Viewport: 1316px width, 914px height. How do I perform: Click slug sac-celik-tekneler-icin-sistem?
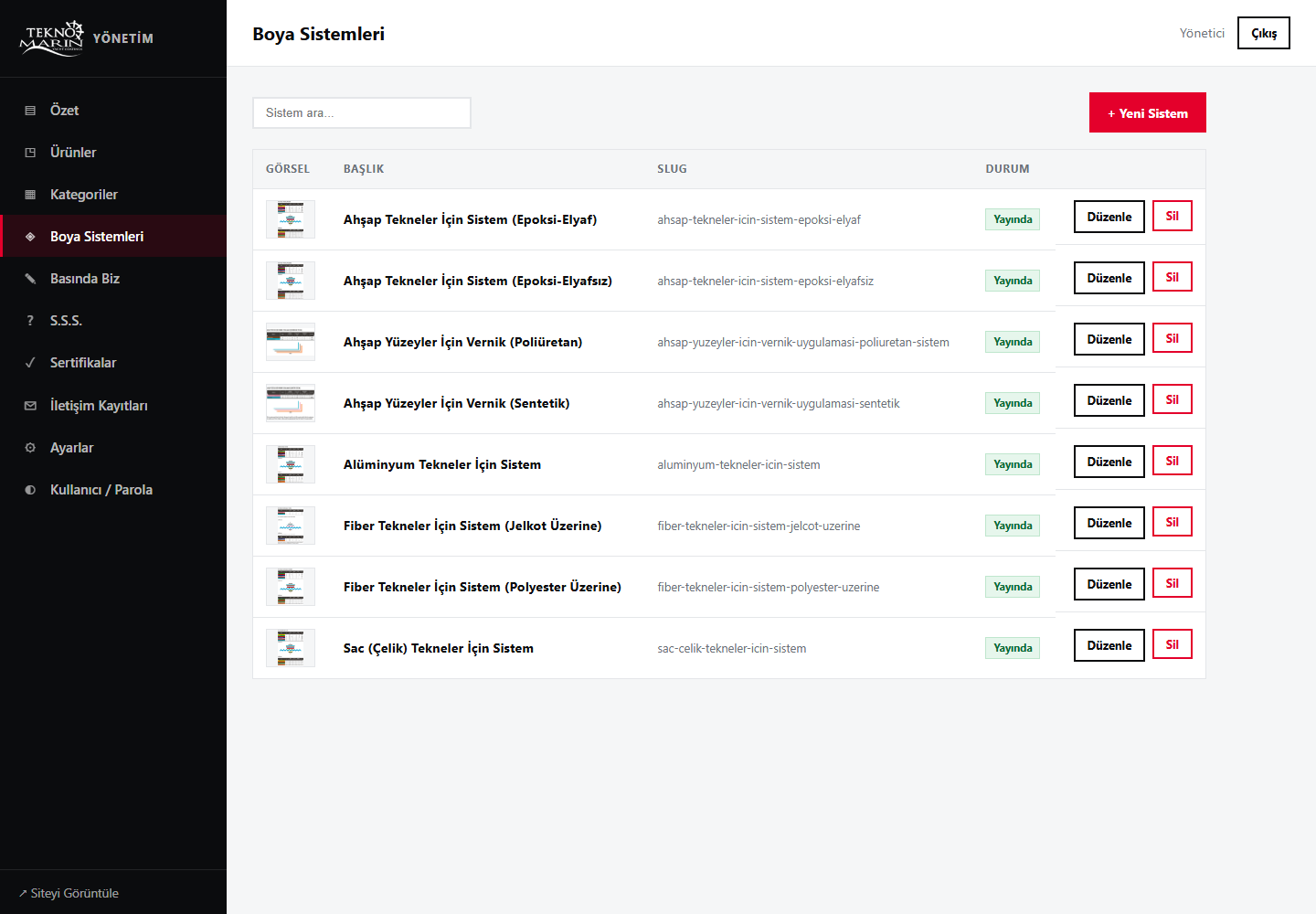click(732, 649)
